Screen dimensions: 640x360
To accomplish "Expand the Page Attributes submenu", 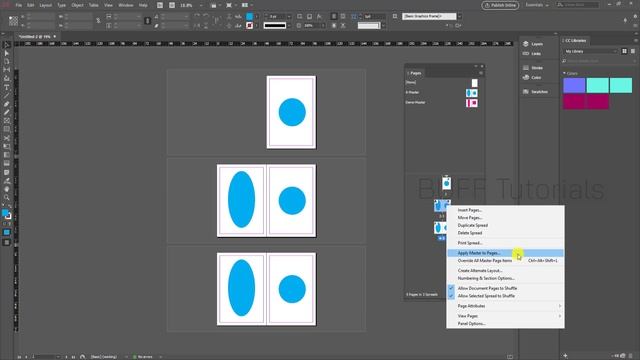I will click(505, 306).
